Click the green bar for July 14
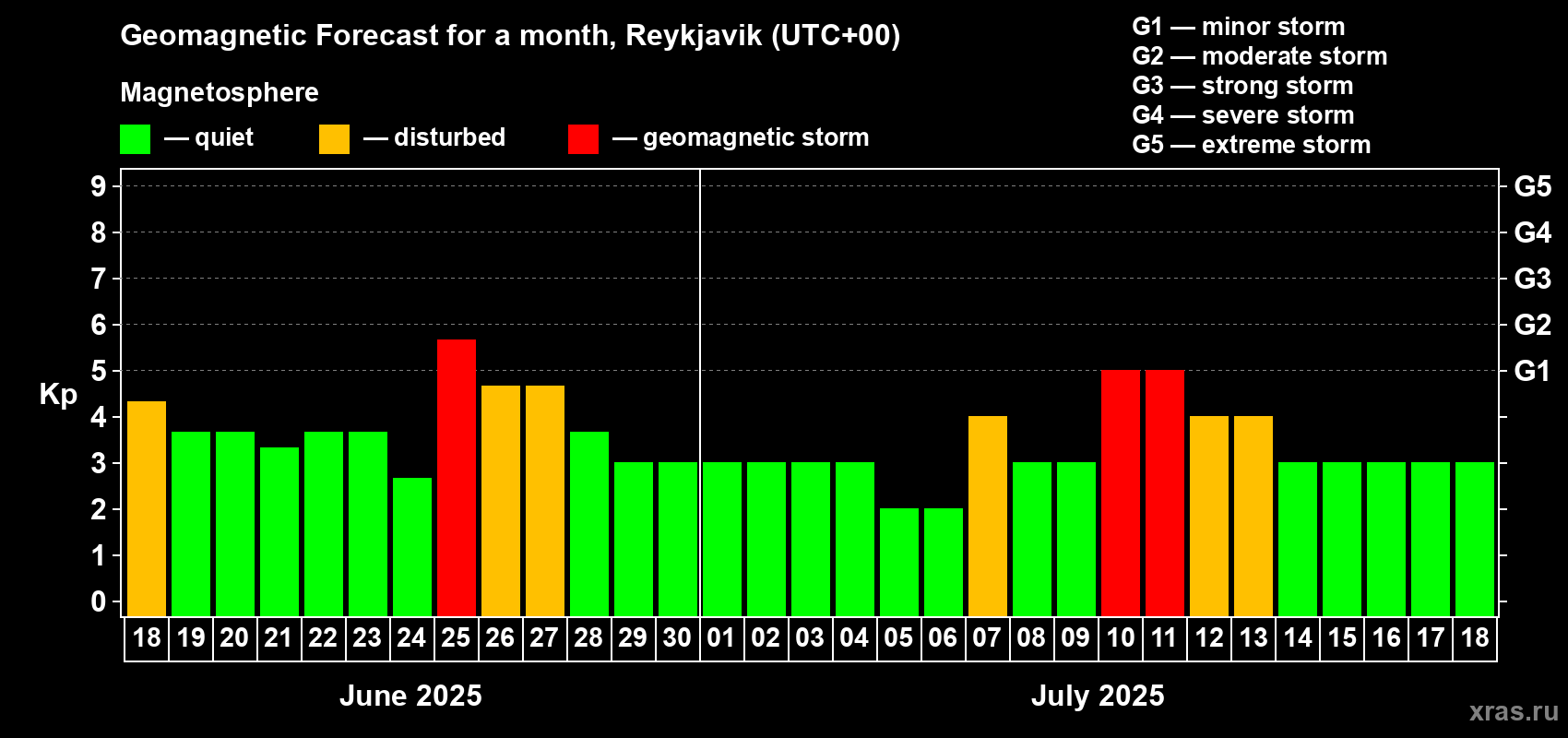 [x=1298, y=540]
